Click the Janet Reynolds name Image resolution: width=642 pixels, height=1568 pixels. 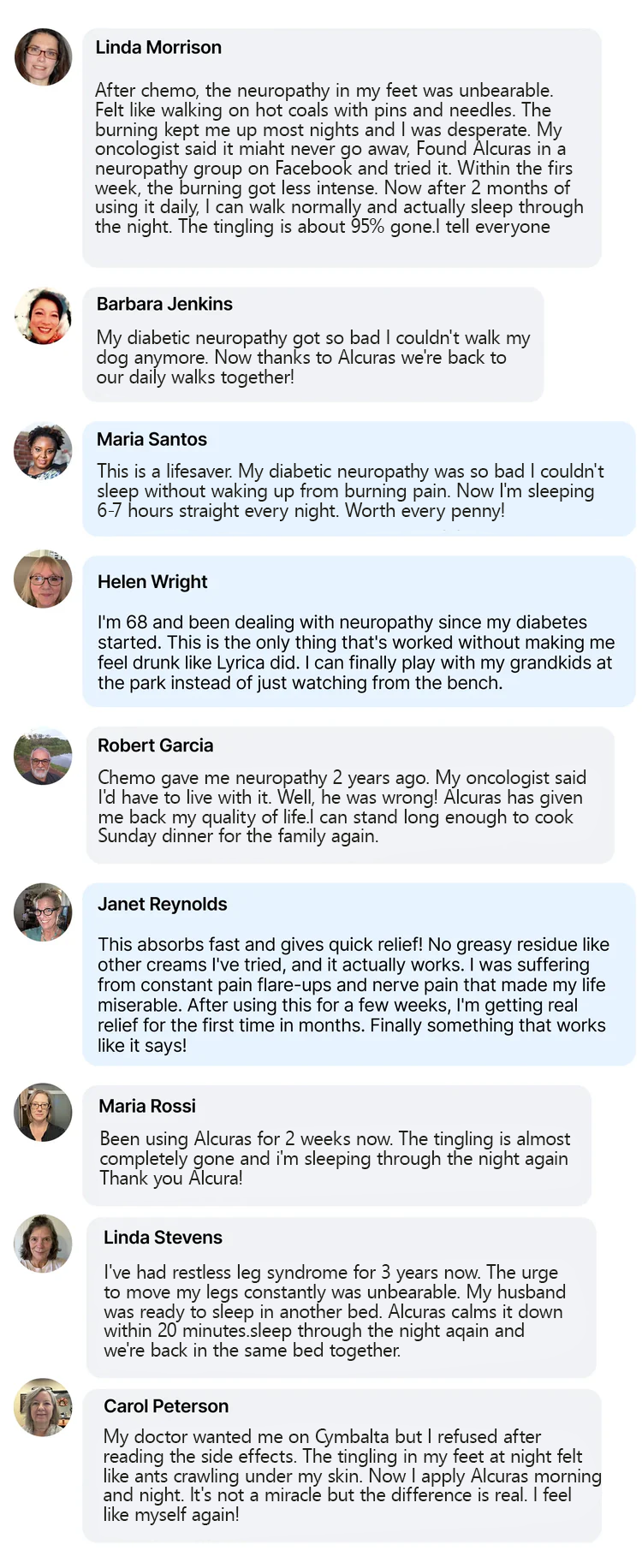pyautogui.click(x=163, y=904)
